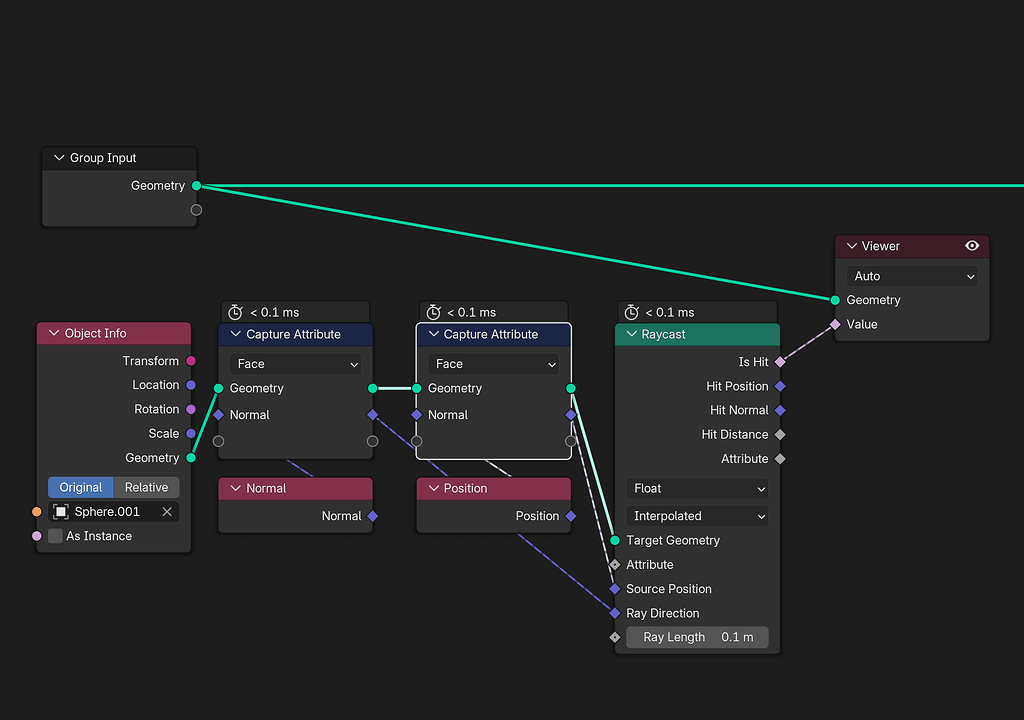Click the orange Object input socket
This screenshot has width=1024, height=720.
37,512
